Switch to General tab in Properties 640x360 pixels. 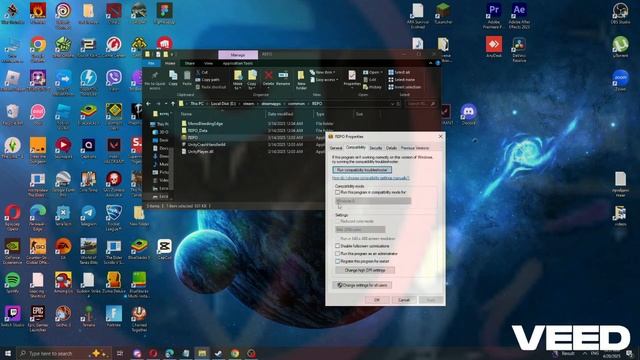[x=336, y=148]
